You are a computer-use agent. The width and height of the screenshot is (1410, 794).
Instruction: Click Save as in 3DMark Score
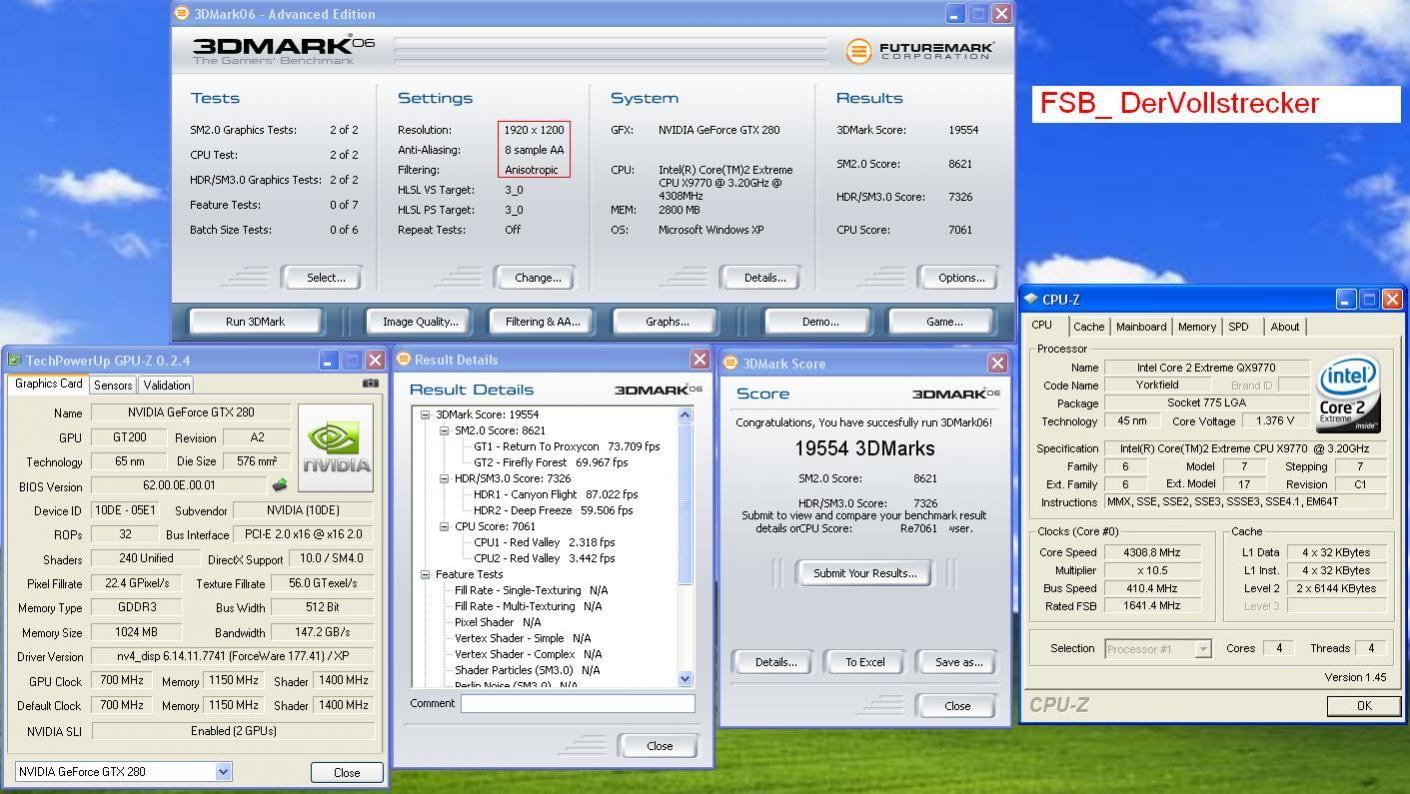(958, 662)
